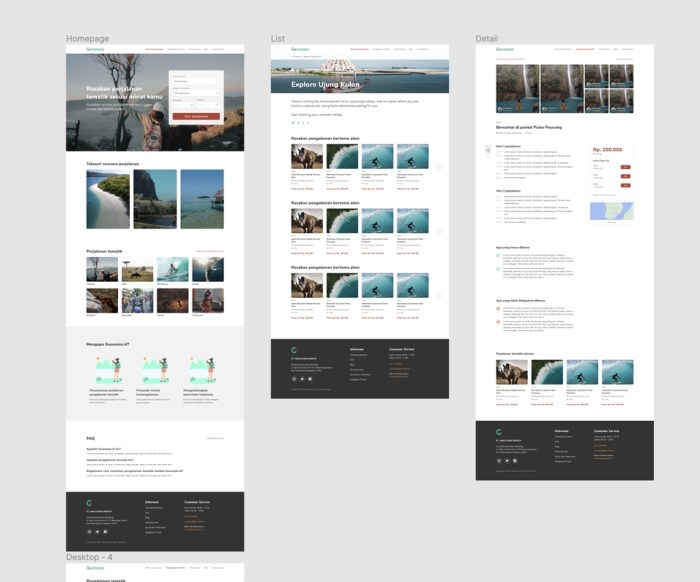This screenshot has width=700, height=582.
Task: Select the Homepage frame label
Action: [87, 38]
